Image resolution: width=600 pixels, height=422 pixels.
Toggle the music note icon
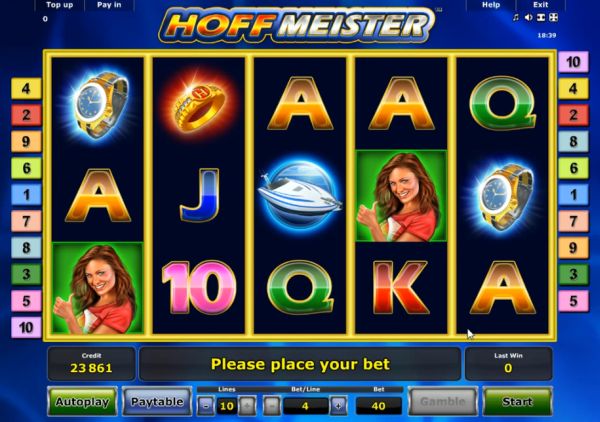(x=515, y=17)
